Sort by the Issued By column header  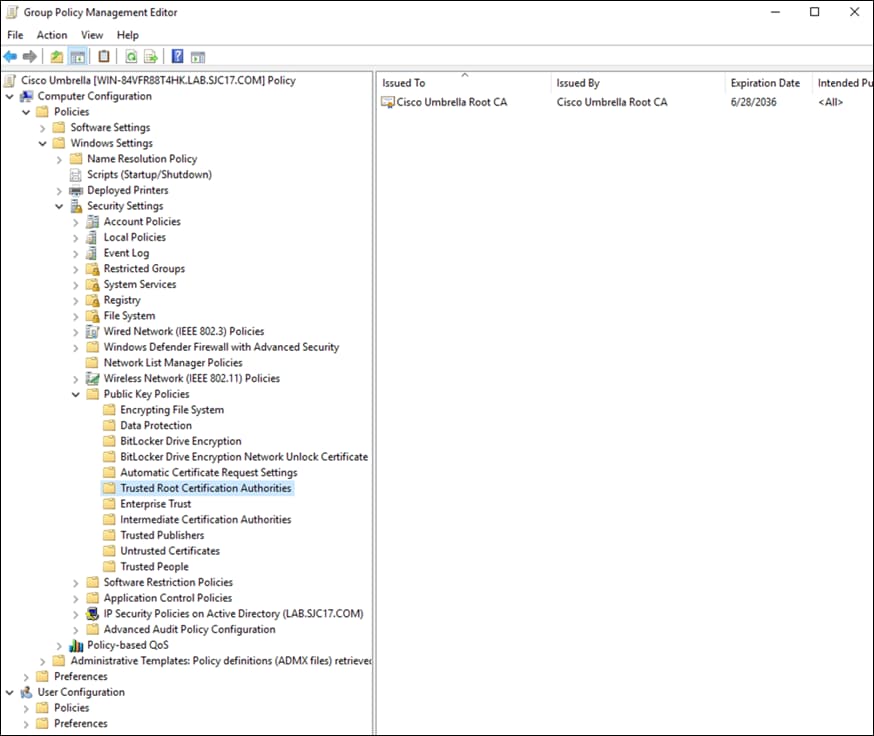click(x=638, y=83)
